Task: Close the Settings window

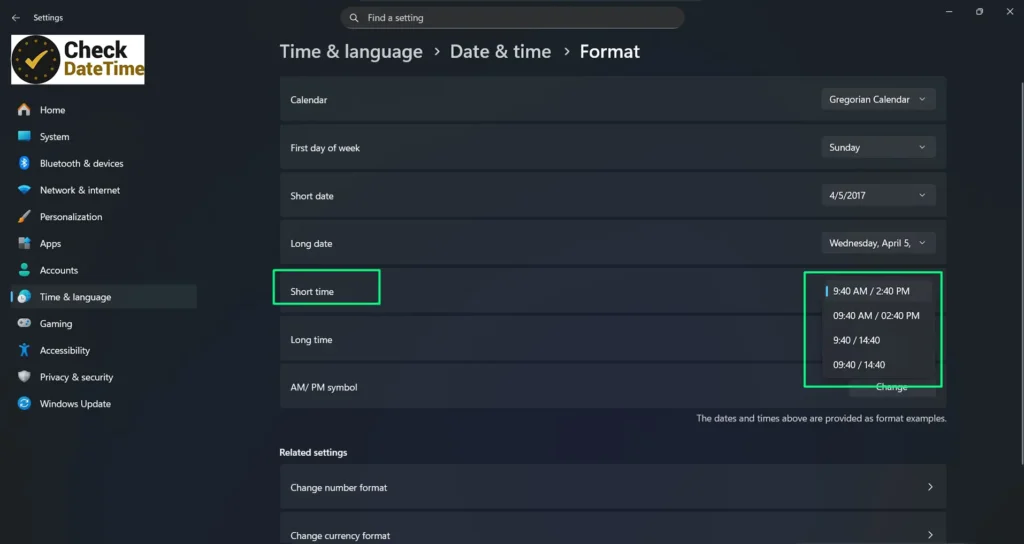Action: point(1010,12)
